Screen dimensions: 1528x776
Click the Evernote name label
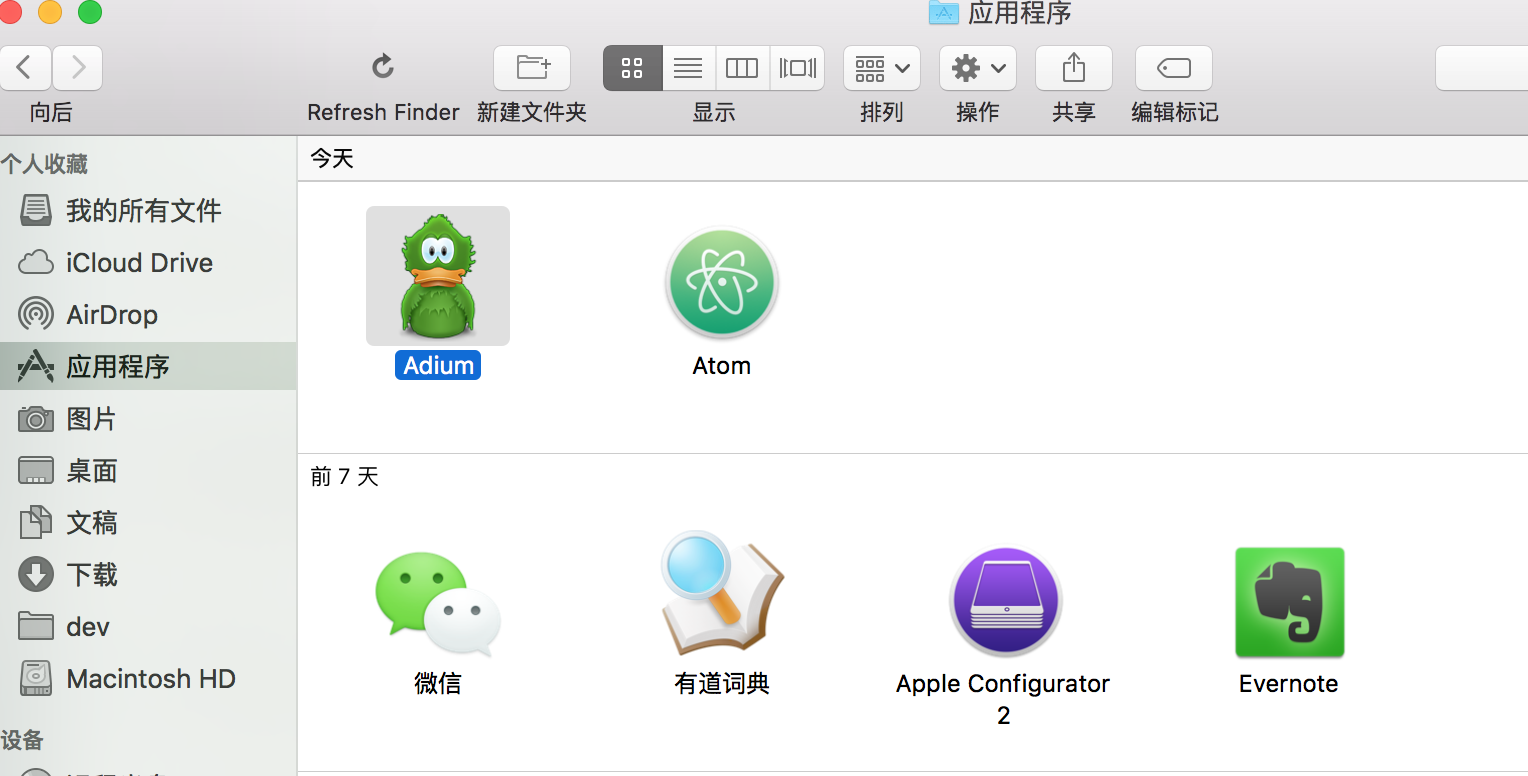(x=1288, y=684)
